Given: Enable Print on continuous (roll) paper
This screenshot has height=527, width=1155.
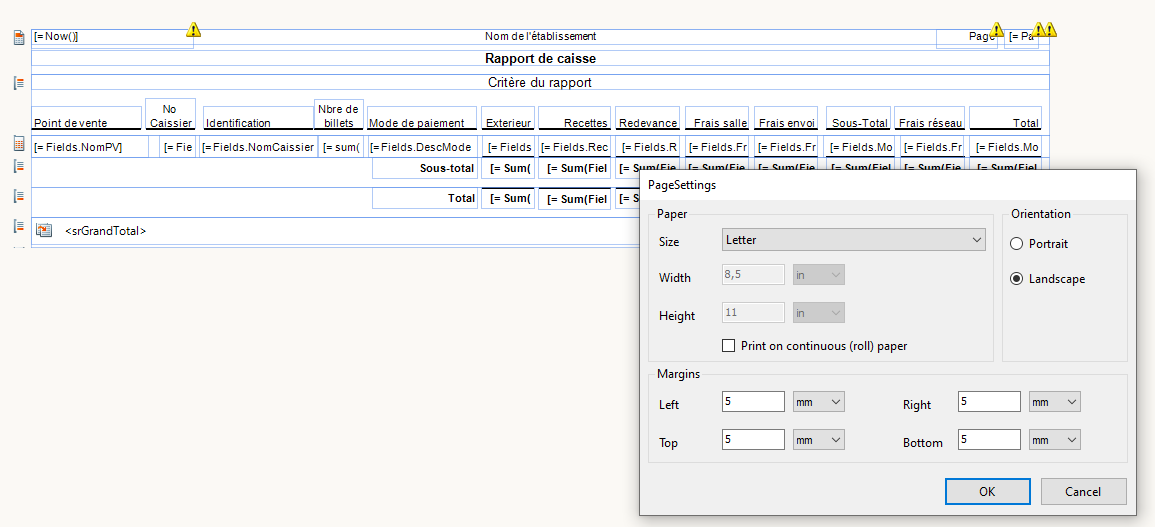Looking at the screenshot, I should click(729, 346).
